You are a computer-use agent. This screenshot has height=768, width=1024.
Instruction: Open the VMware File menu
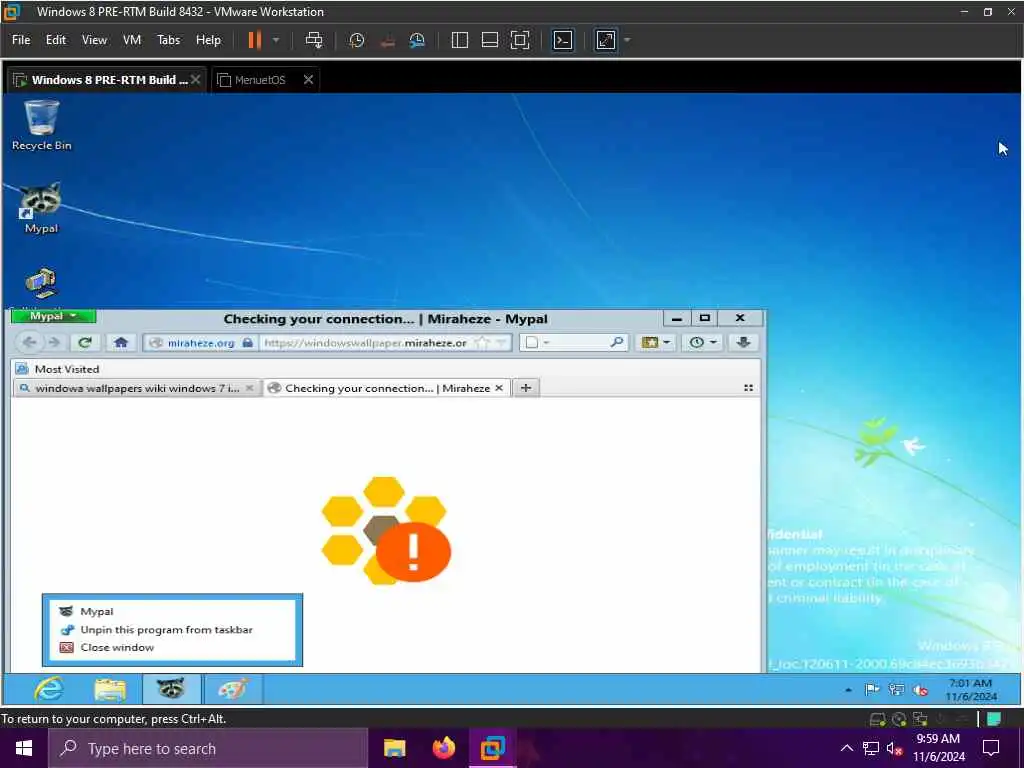[x=21, y=40]
